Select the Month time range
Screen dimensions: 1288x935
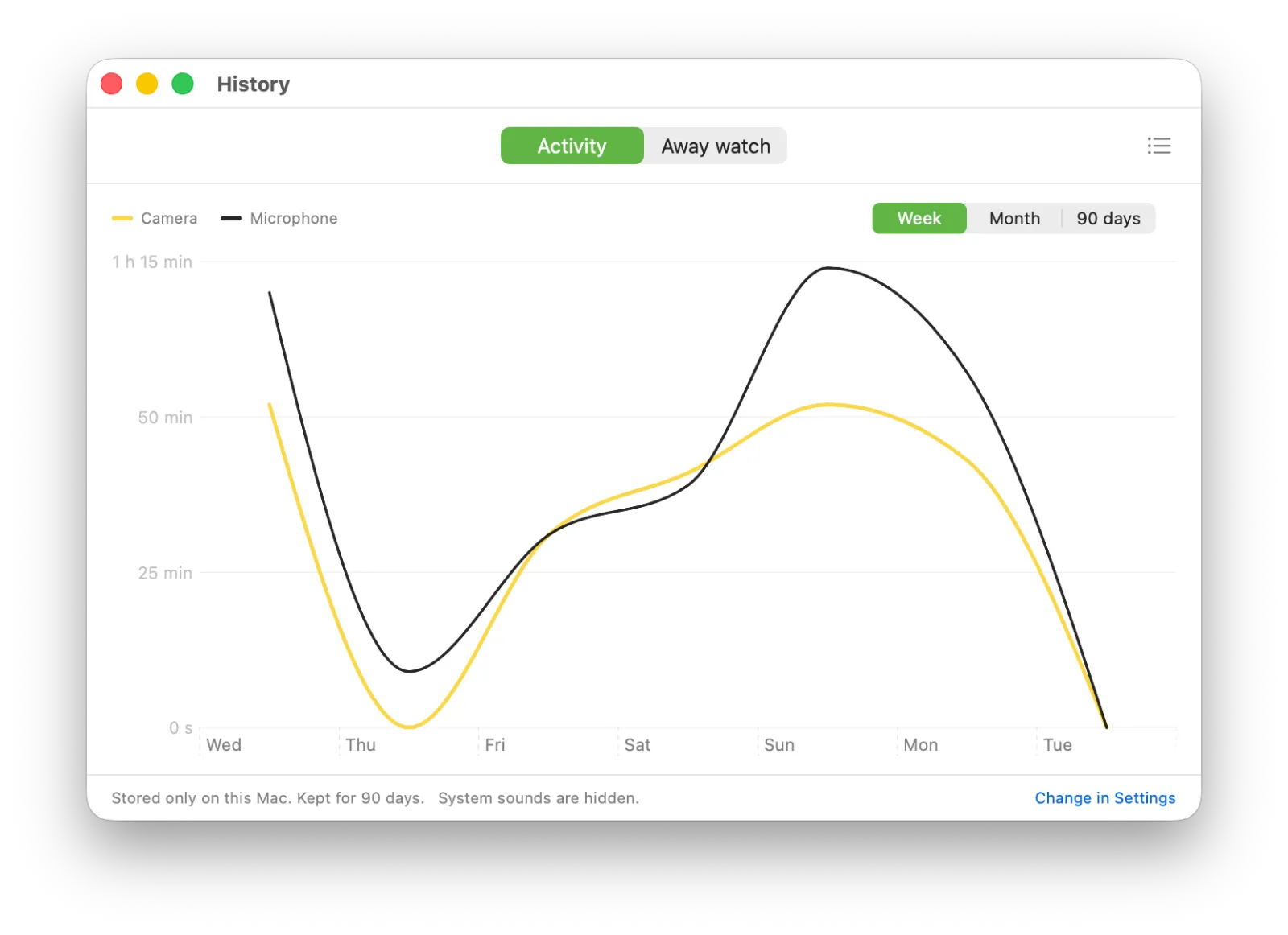pos(1014,218)
